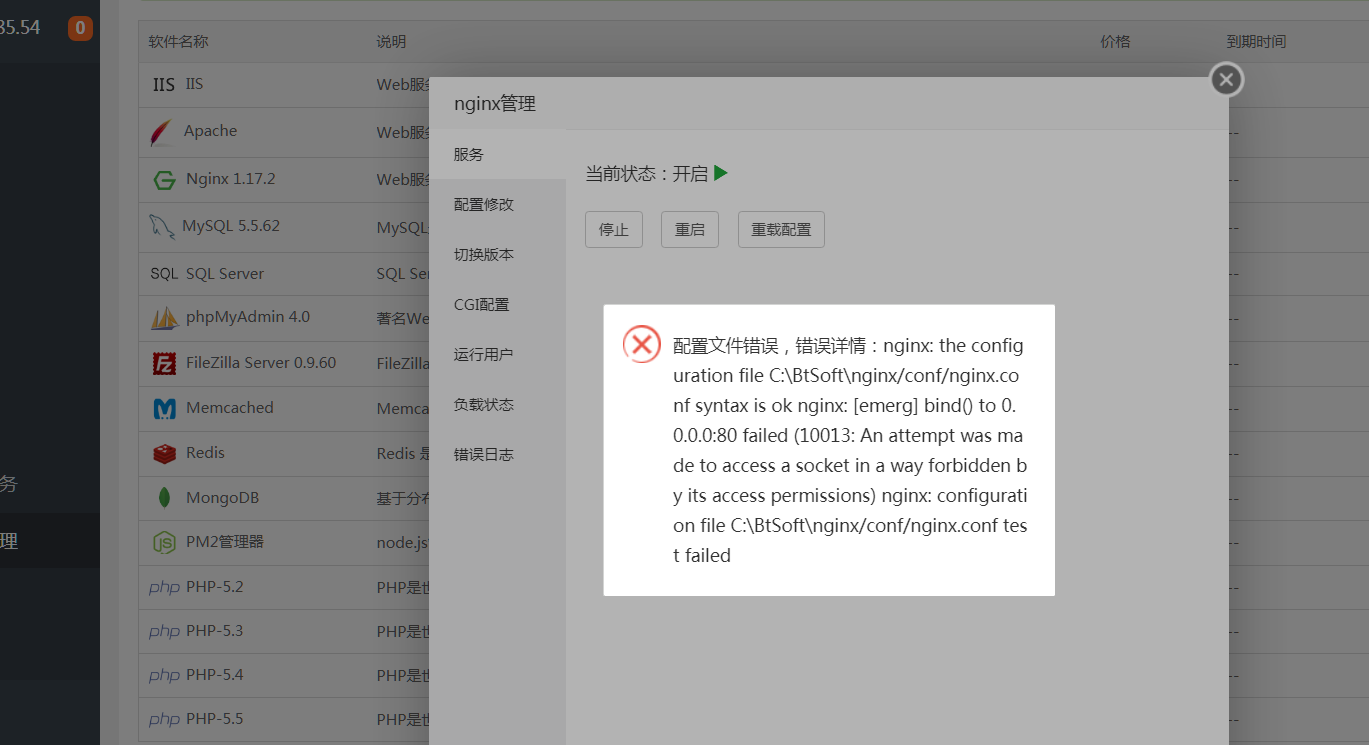
Task: Click the 软件名称 column header
Action: tap(178, 42)
